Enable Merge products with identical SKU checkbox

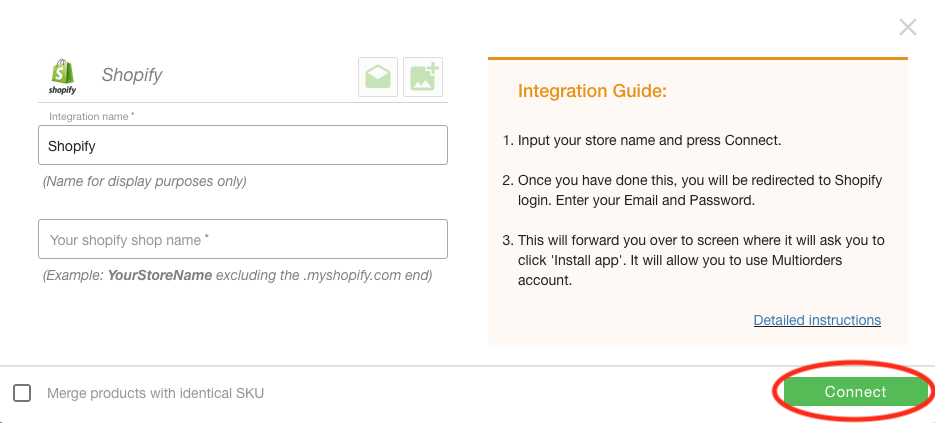pos(22,393)
